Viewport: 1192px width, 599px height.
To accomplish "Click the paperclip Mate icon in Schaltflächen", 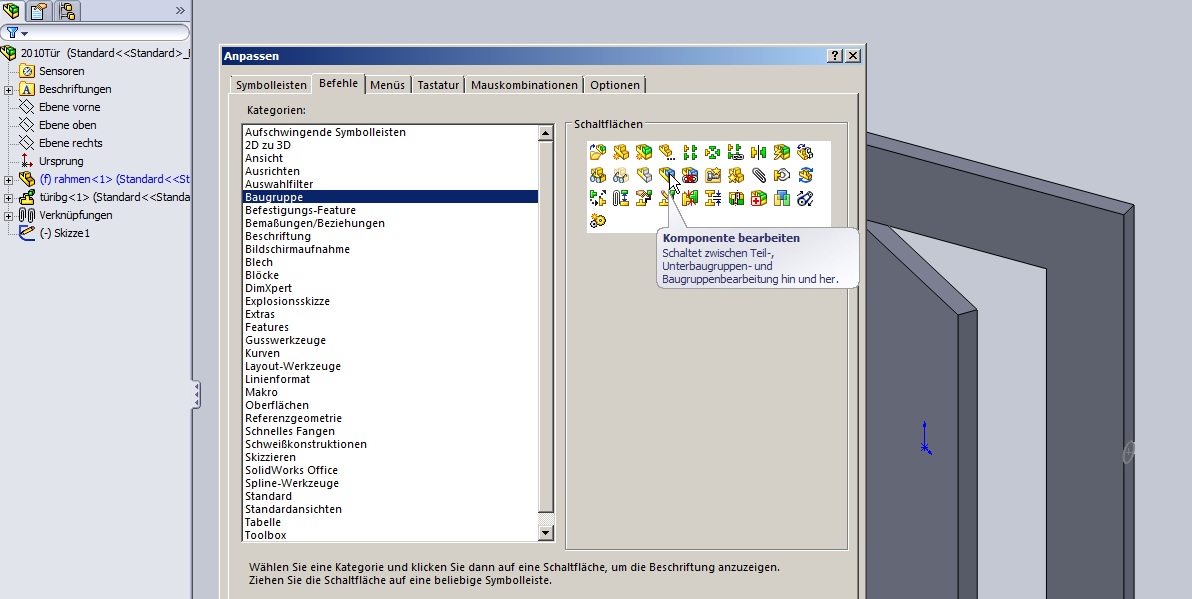I will pos(759,176).
